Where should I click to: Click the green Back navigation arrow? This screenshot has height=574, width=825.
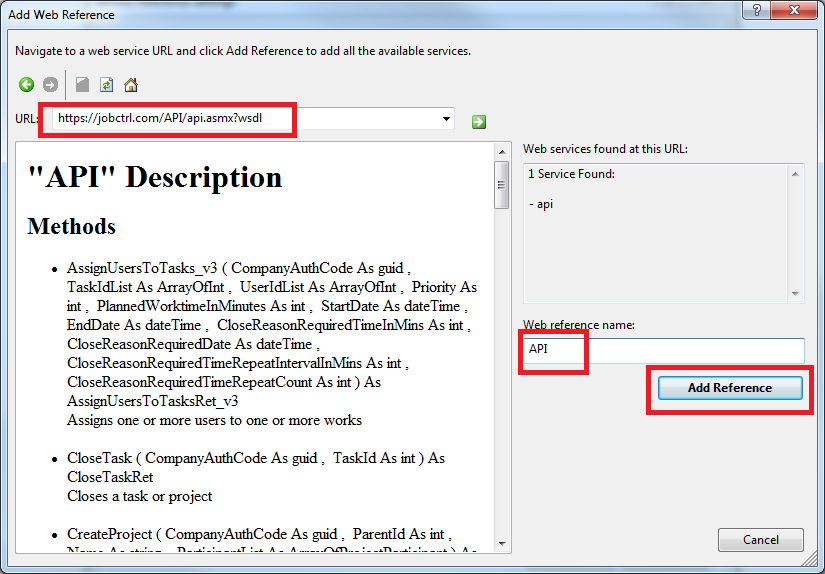coord(26,85)
